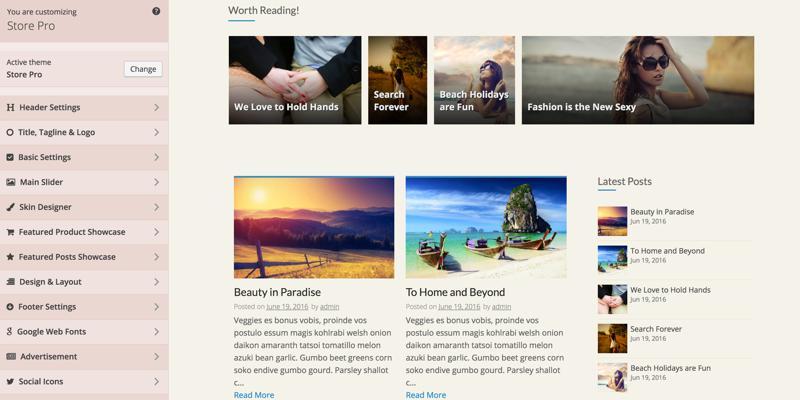Click the Fashion is the New Sexy tile
This screenshot has height=400, width=800.
pyautogui.click(x=638, y=80)
